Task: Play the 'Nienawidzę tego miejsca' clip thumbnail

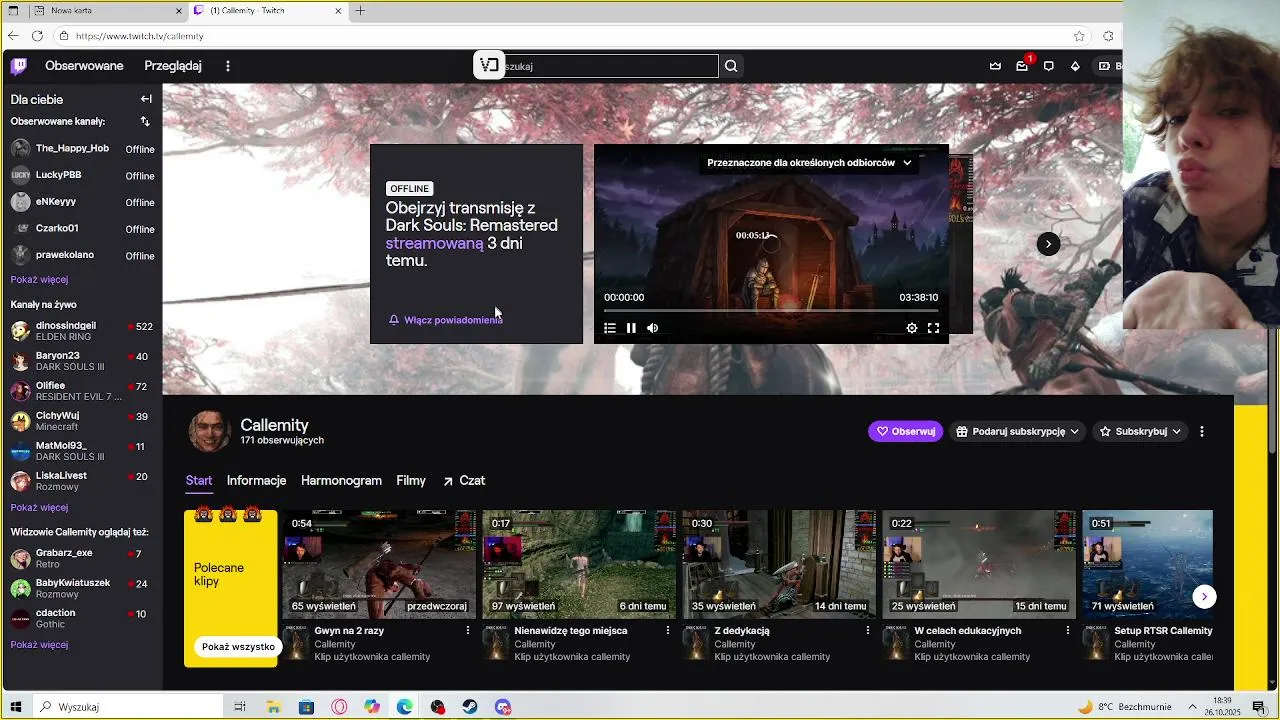Action: tap(579, 564)
